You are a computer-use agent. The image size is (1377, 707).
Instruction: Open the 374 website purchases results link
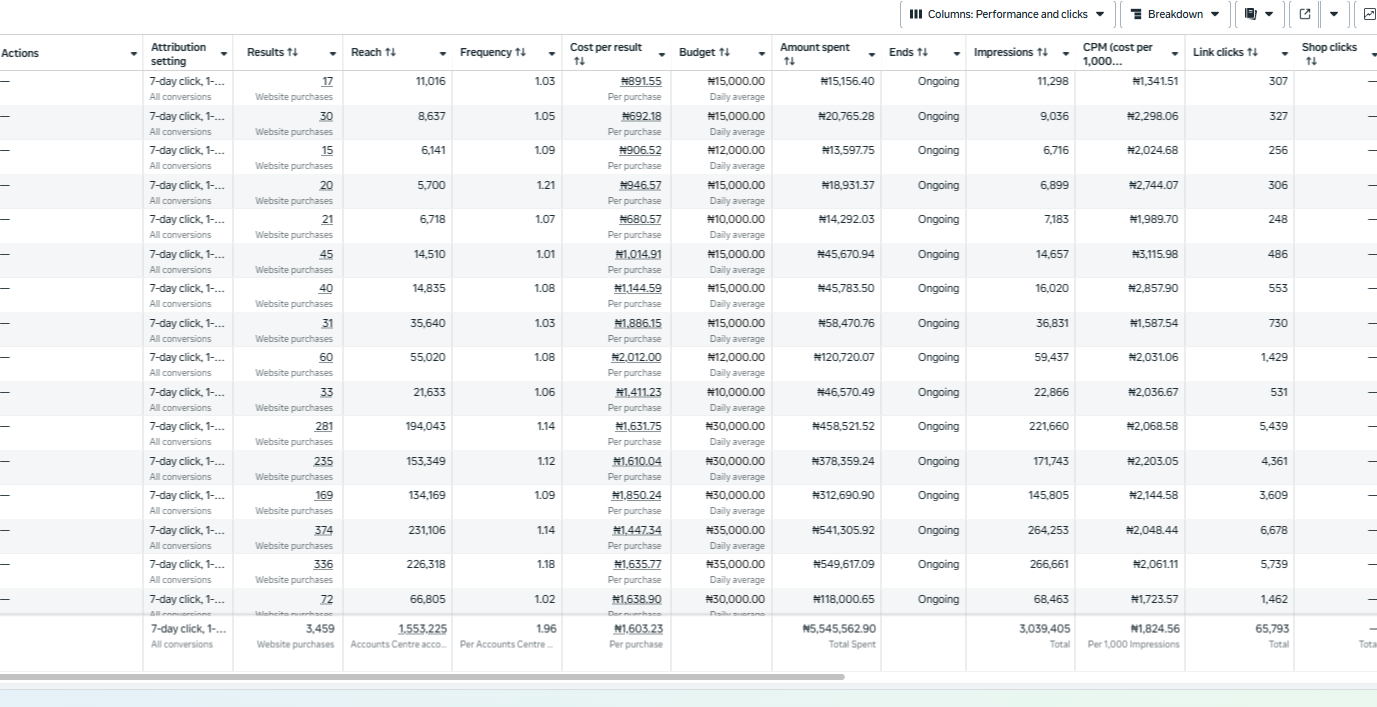323,530
